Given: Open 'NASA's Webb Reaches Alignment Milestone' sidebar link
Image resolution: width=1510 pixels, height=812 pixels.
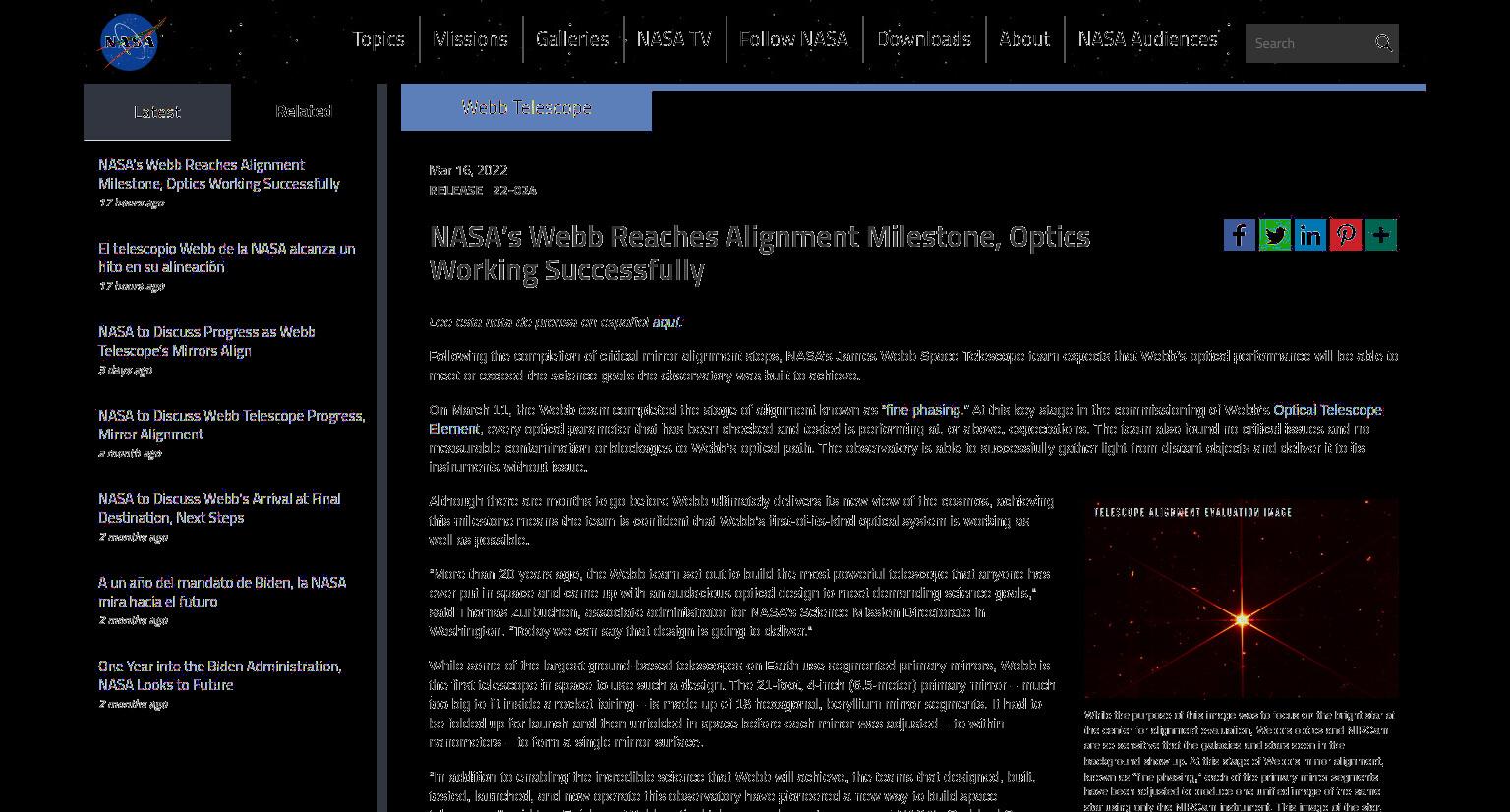Looking at the screenshot, I should click(x=219, y=174).
